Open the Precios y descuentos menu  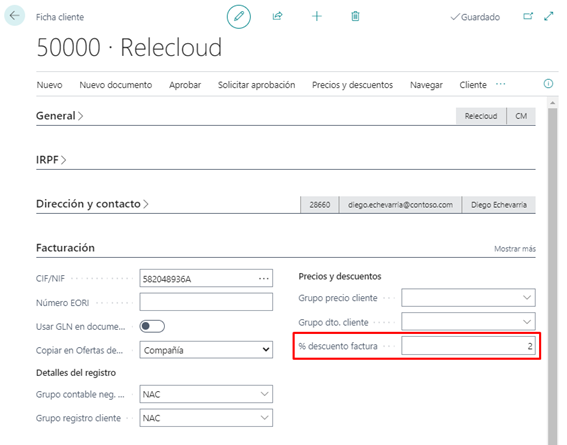tap(352, 85)
